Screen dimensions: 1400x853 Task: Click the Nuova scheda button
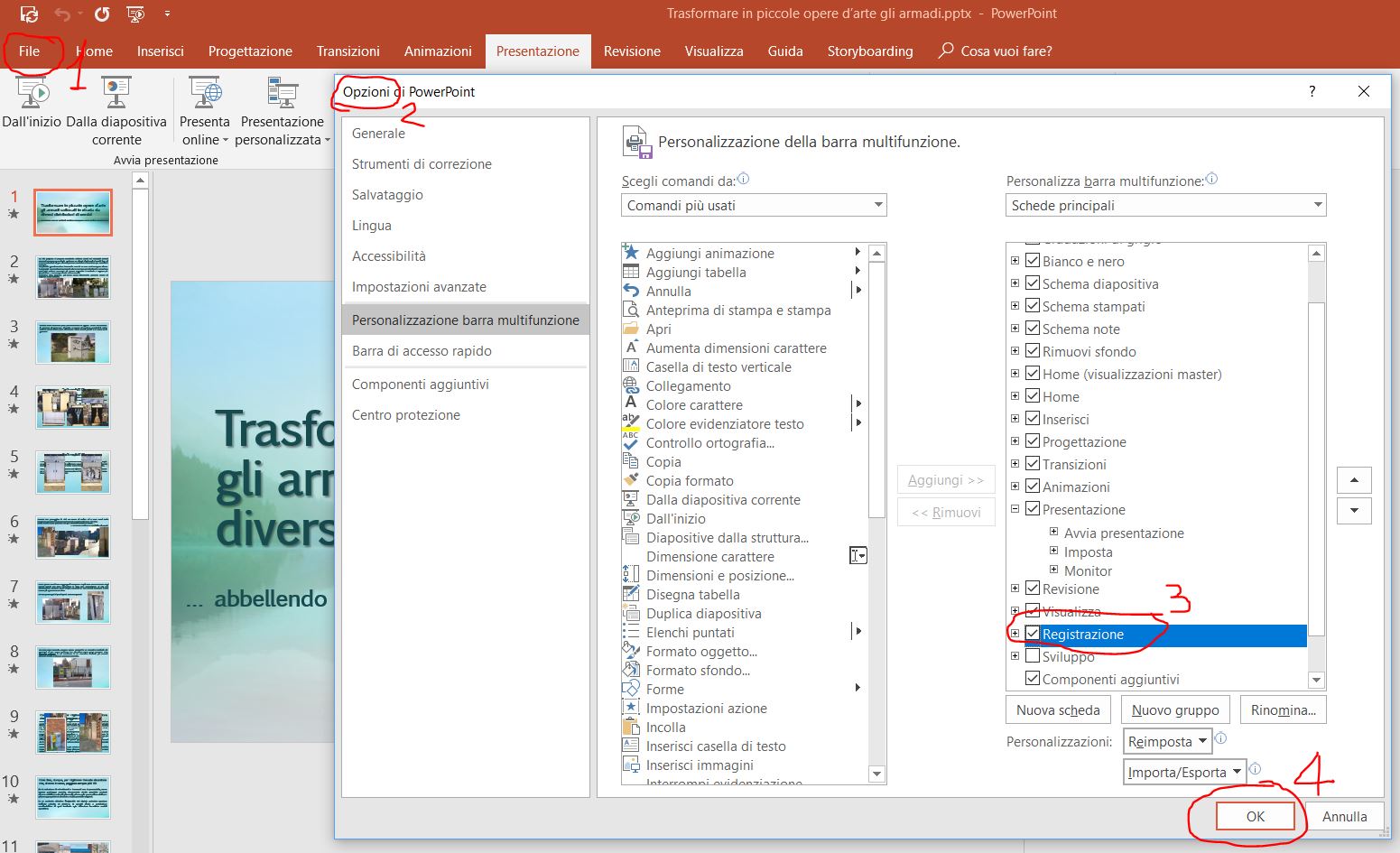click(x=1058, y=710)
